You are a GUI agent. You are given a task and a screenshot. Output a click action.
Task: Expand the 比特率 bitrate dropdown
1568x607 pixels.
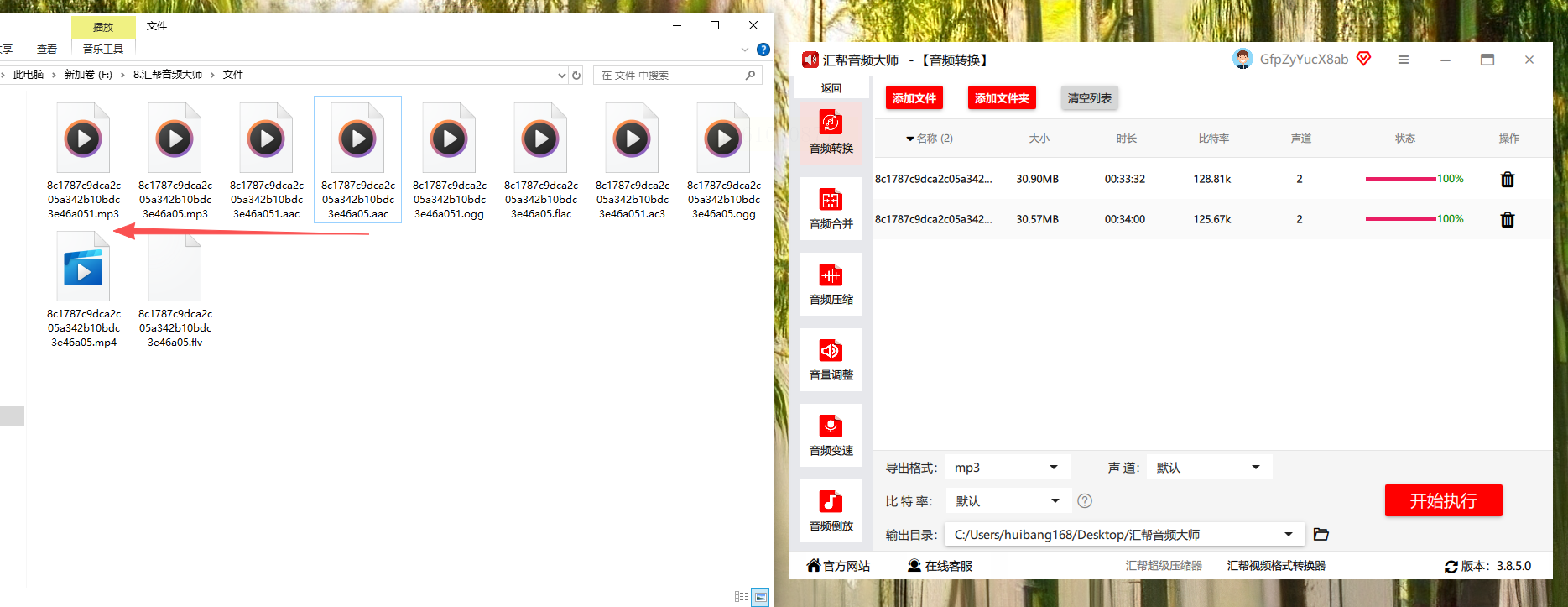coord(1008,501)
